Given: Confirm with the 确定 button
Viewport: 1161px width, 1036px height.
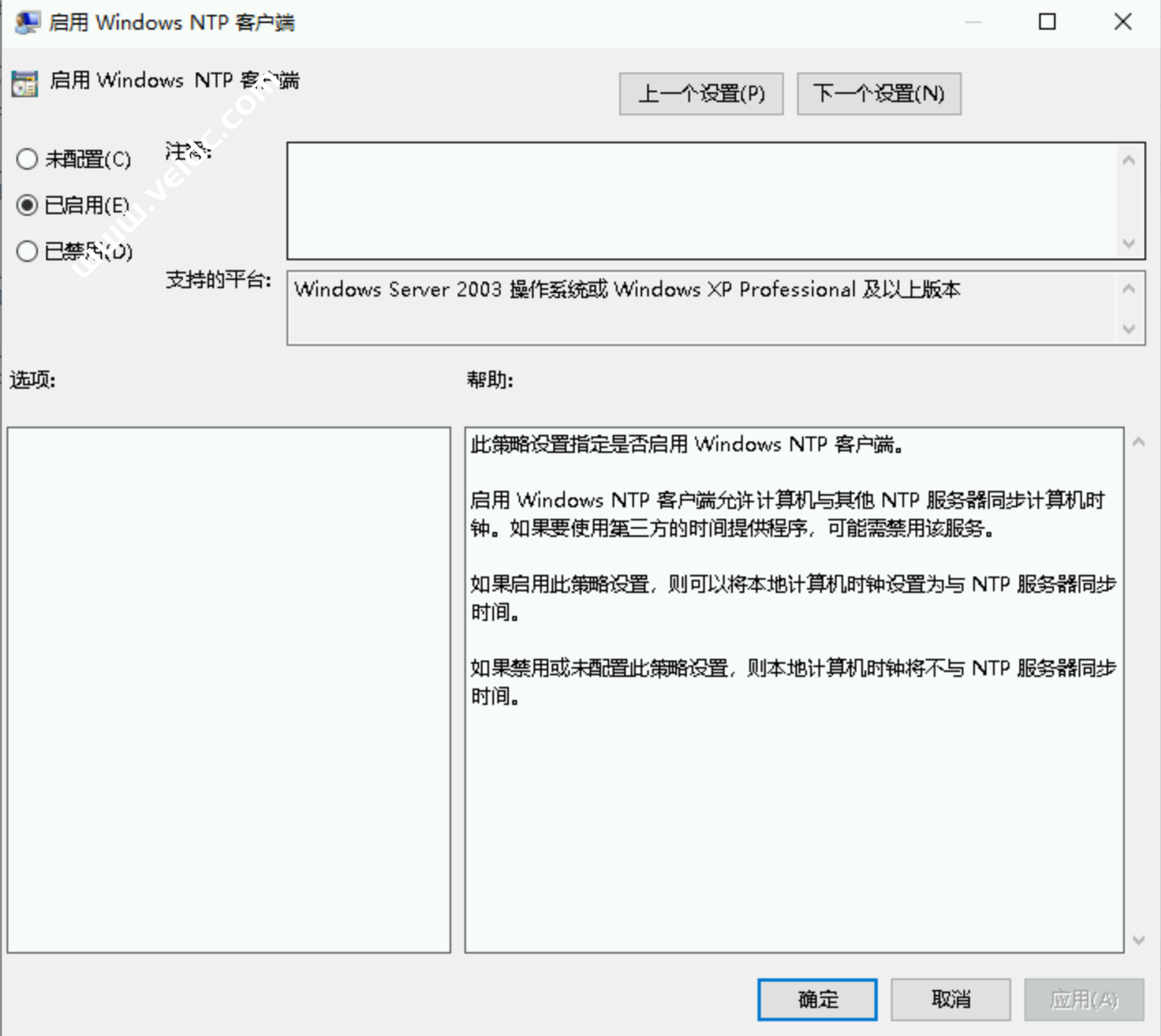Looking at the screenshot, I should click(818, 1000).
